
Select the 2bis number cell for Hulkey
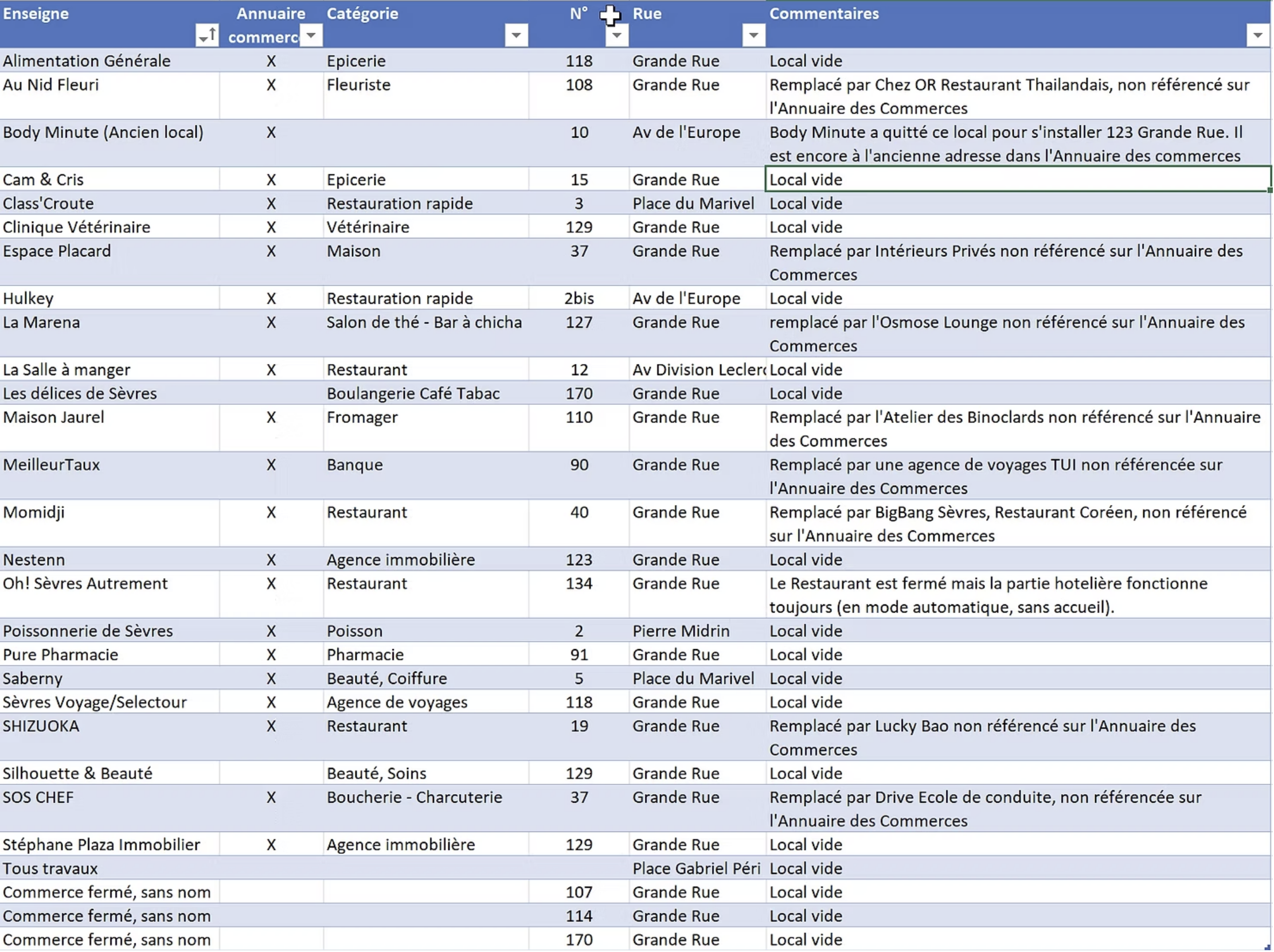pos(579,299)
